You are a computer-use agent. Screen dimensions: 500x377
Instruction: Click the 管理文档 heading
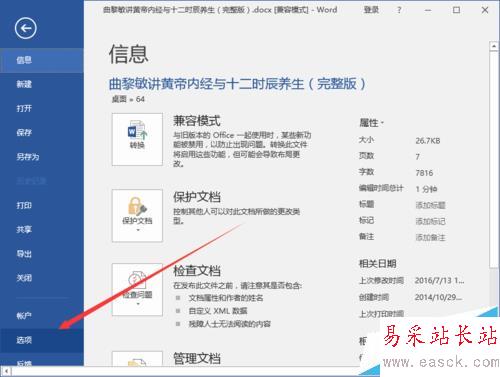coord(197,358)
